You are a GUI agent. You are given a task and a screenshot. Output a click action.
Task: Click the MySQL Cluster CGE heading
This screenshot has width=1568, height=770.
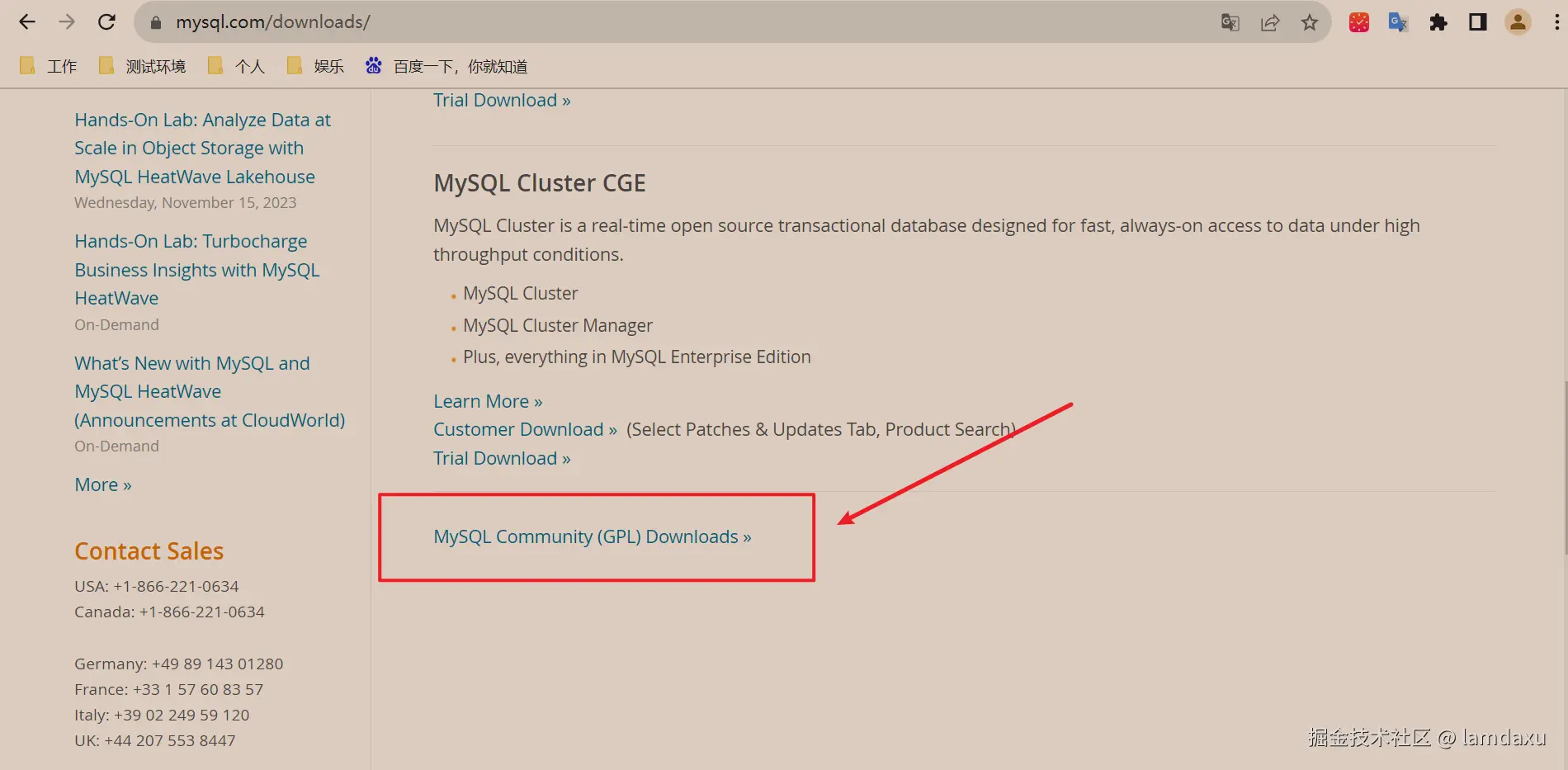(x=540, y=183)
